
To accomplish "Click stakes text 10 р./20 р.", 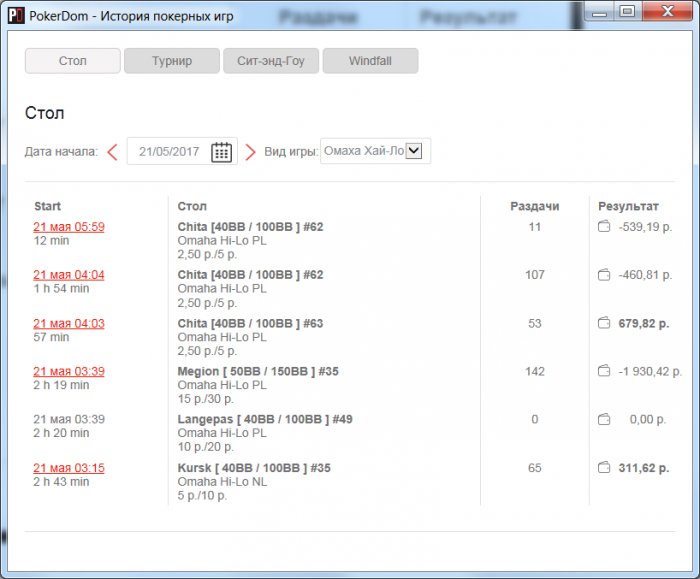I will tap(206, 447).
